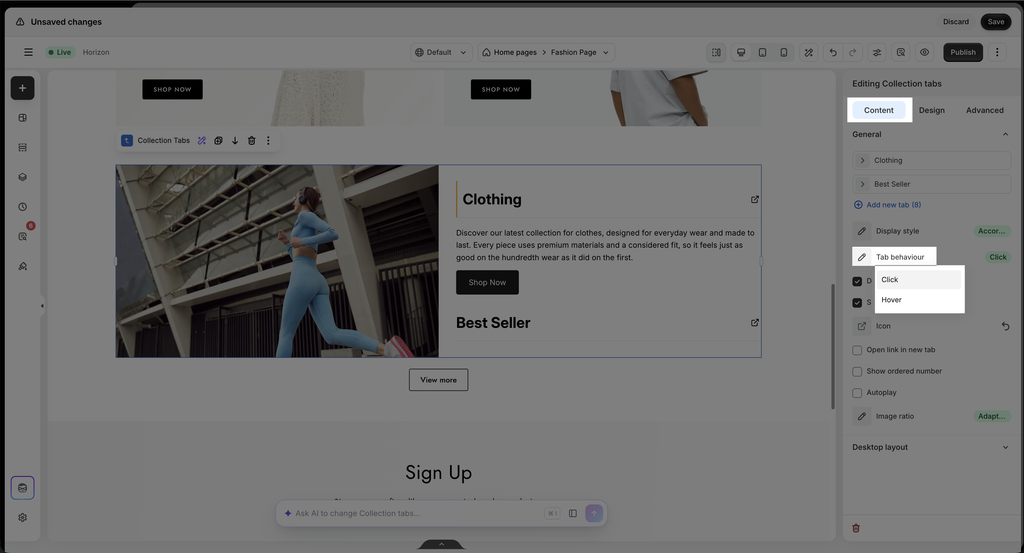This screenshot has width=1024, height=553.
Task: Click the red trash icon at panel bottom
Action: click(x=856, y=528)
